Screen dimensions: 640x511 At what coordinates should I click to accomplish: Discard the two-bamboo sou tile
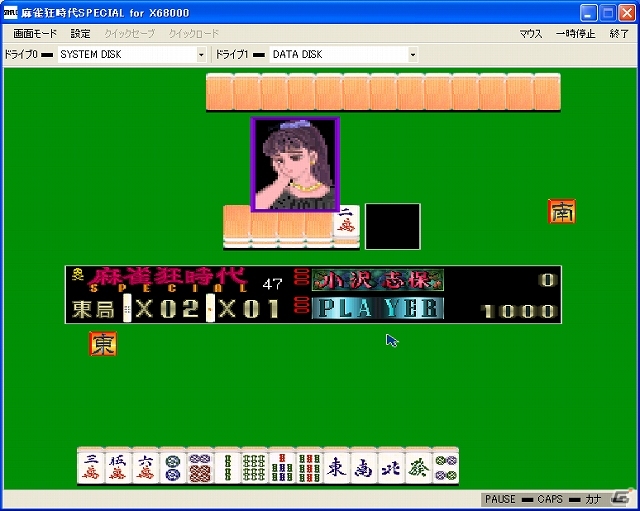(227, 466)
